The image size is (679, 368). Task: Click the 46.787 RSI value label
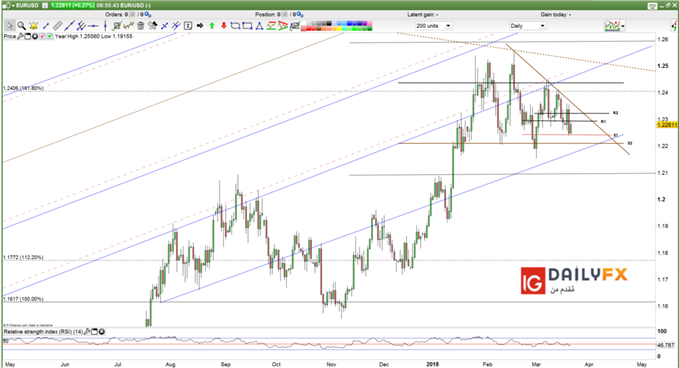pos(666,345)
